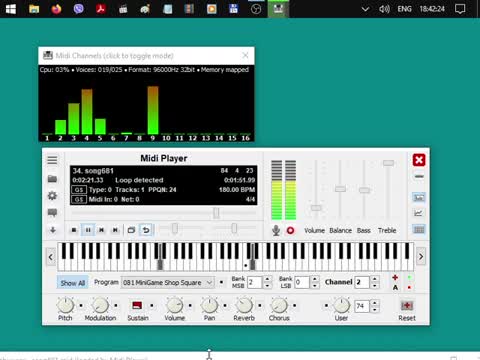Click the Bank LSB input field
The height and width of the screenshot is (360, 480).
(x=303, y=282)
